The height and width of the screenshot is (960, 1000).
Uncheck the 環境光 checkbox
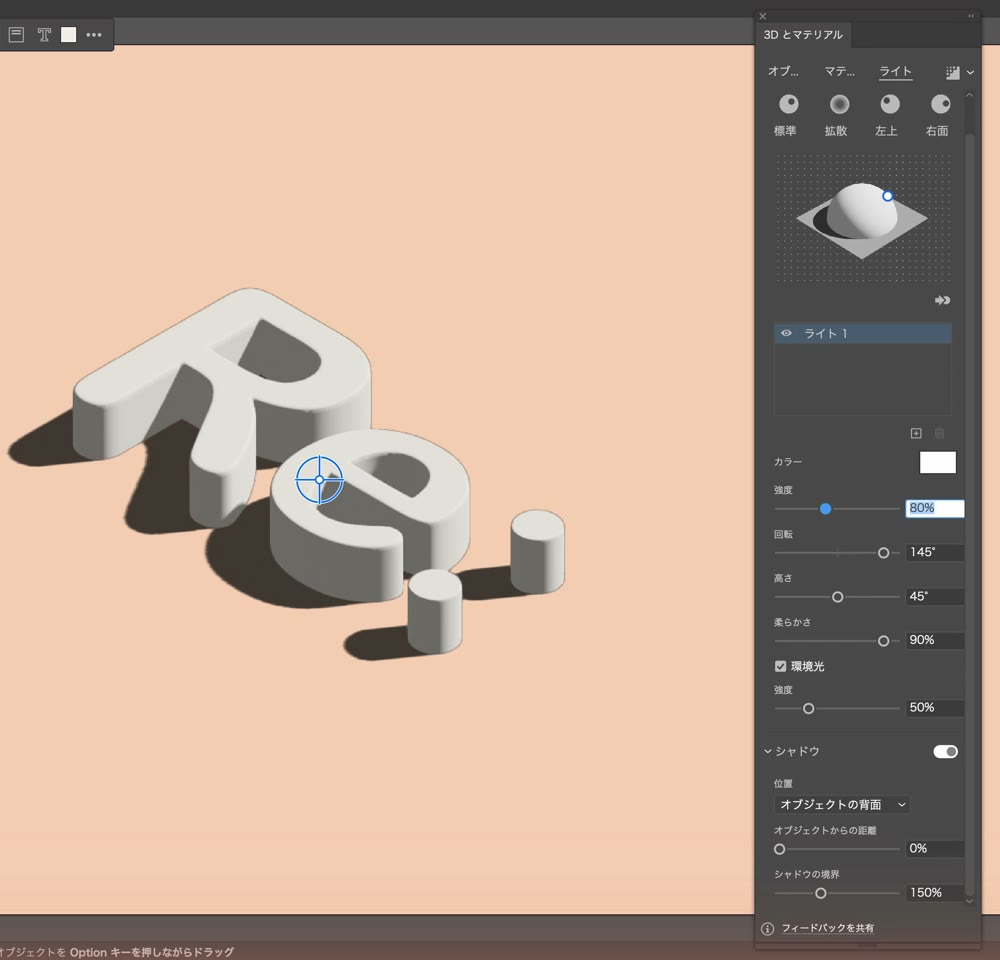click(780, 667)
